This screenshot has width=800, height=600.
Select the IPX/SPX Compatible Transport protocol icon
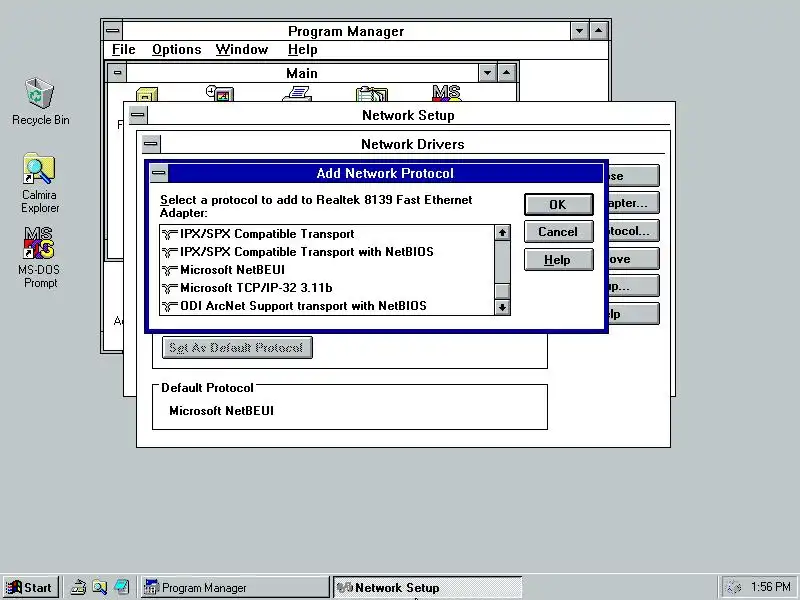tap(169, 234)
